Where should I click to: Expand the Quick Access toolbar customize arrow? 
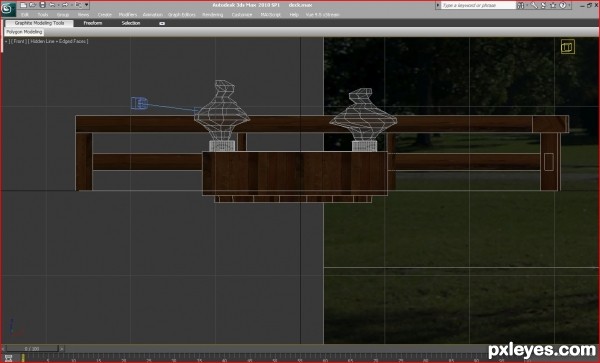(x=86, y=5)
